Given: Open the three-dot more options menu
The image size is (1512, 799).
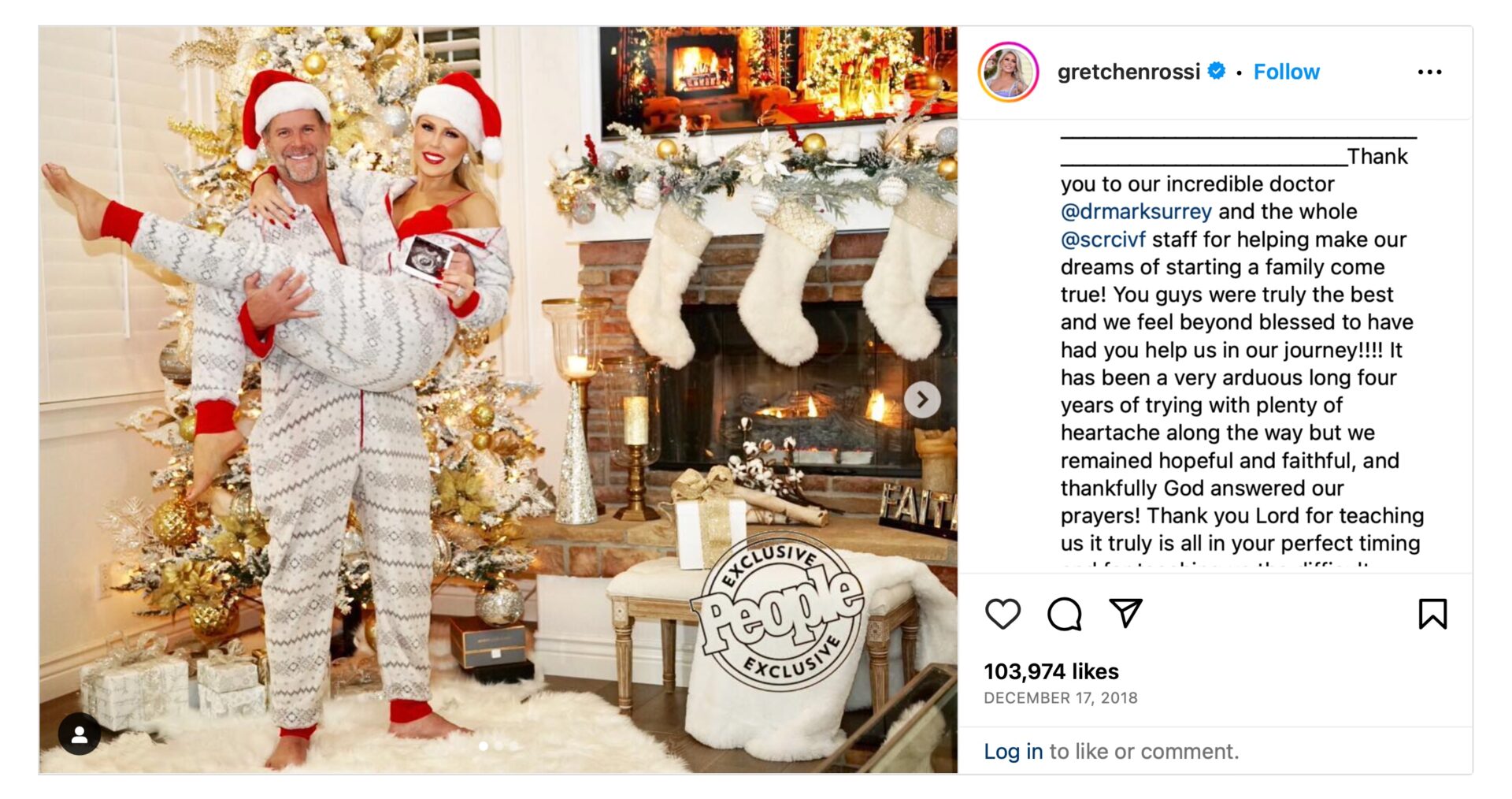Looking at the screenshot, I should pyautogui.click(x=1429, y=72).
